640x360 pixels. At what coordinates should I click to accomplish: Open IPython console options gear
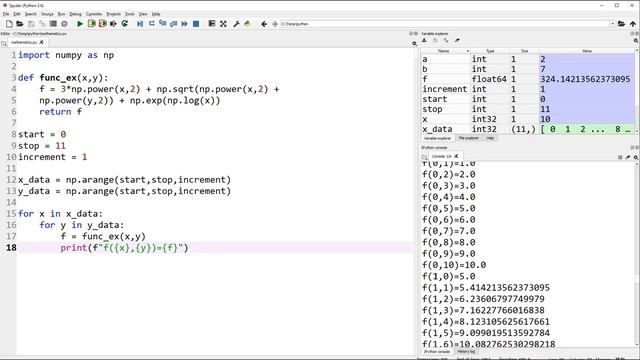[636, 157]
